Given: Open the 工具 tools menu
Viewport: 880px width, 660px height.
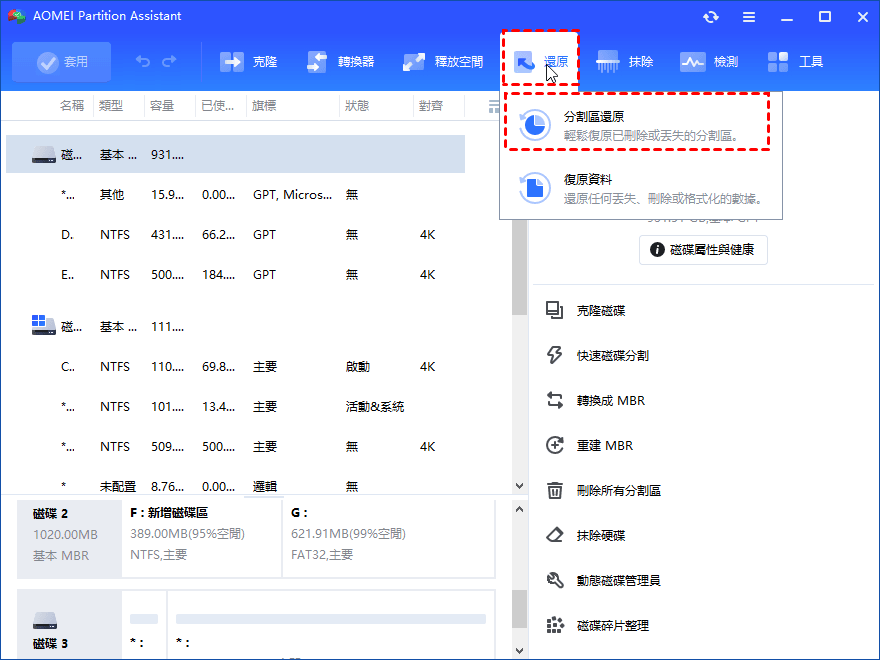Looking at the screenshot, I should (x=795, y=62).
